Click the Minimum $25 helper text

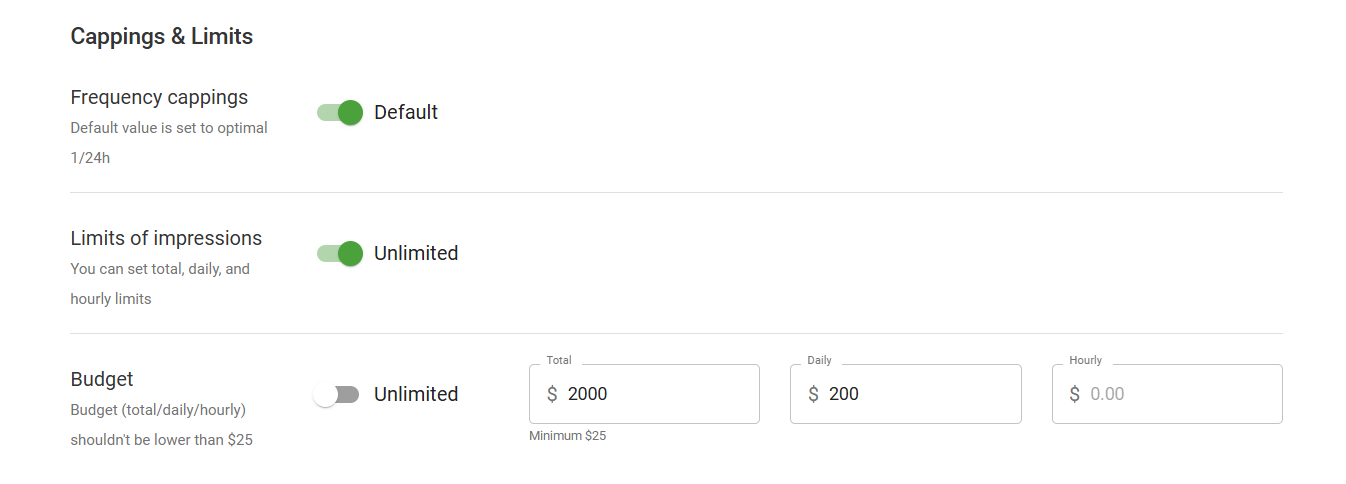click(567, 436)
